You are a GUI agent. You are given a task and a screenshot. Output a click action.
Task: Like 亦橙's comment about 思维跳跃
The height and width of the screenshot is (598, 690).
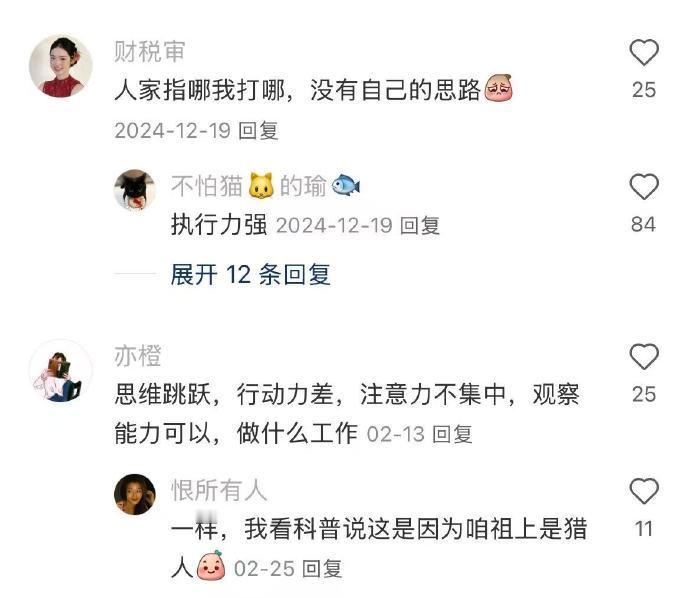click(x=644, y=356)
